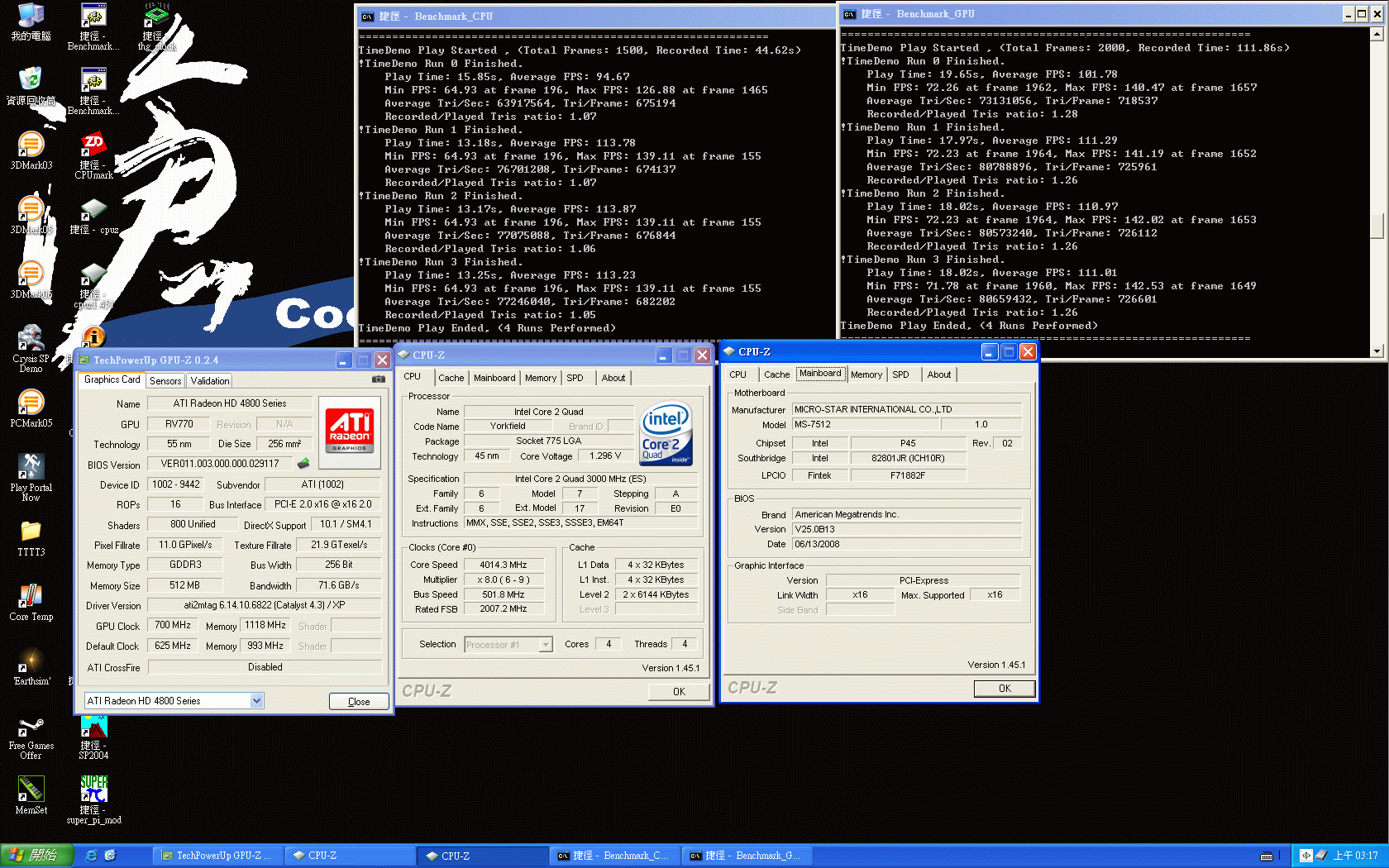Open the Processor #1 selection dropdown

[546, 644]
